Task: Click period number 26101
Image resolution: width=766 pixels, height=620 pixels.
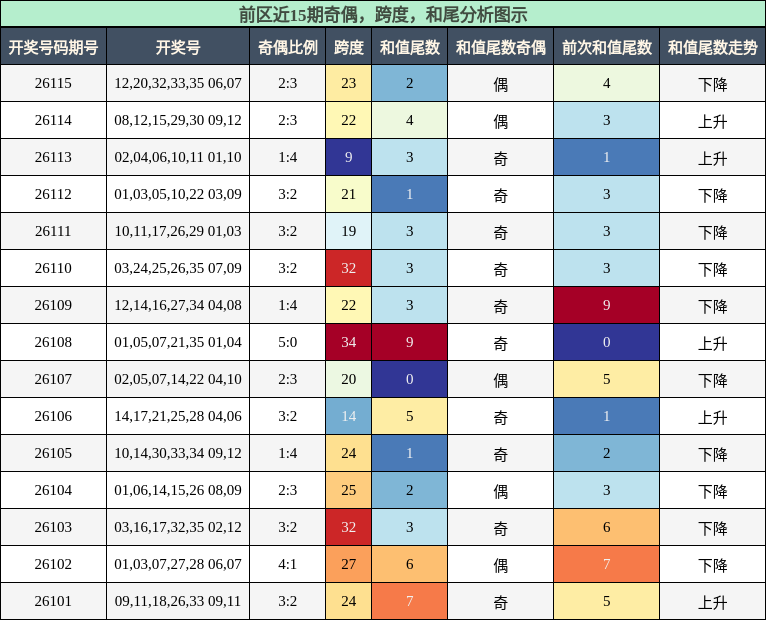Action: 53,601
